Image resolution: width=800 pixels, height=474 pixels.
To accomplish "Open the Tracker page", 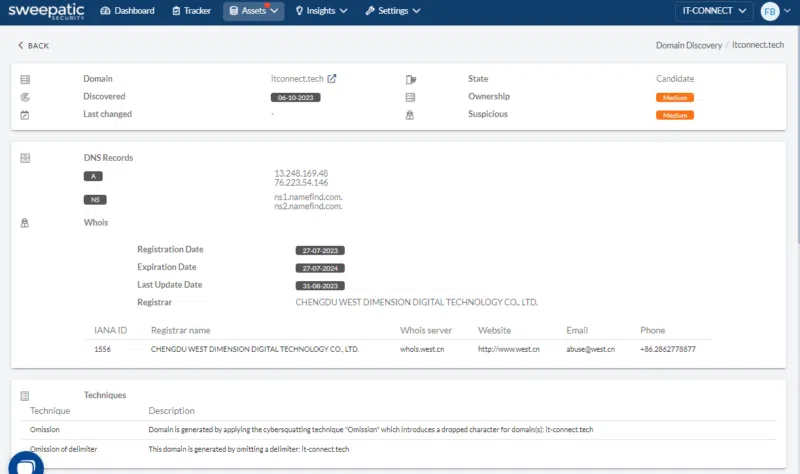I will pyautogui.click(x=192, y=11).
